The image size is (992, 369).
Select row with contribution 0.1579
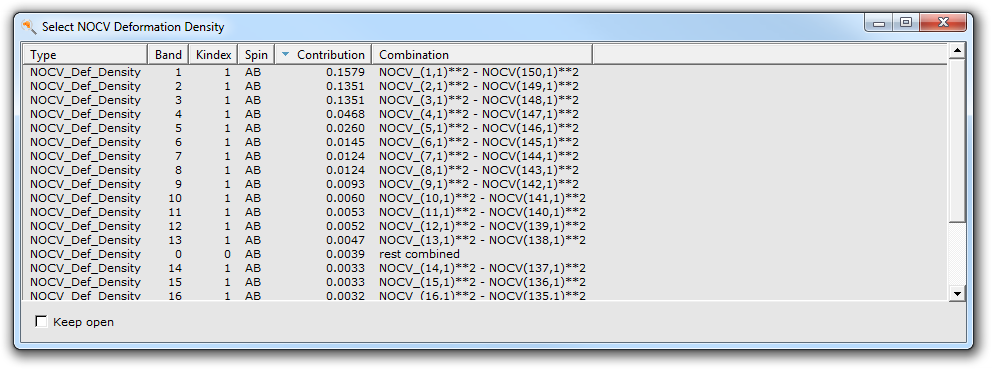point(485,72)
